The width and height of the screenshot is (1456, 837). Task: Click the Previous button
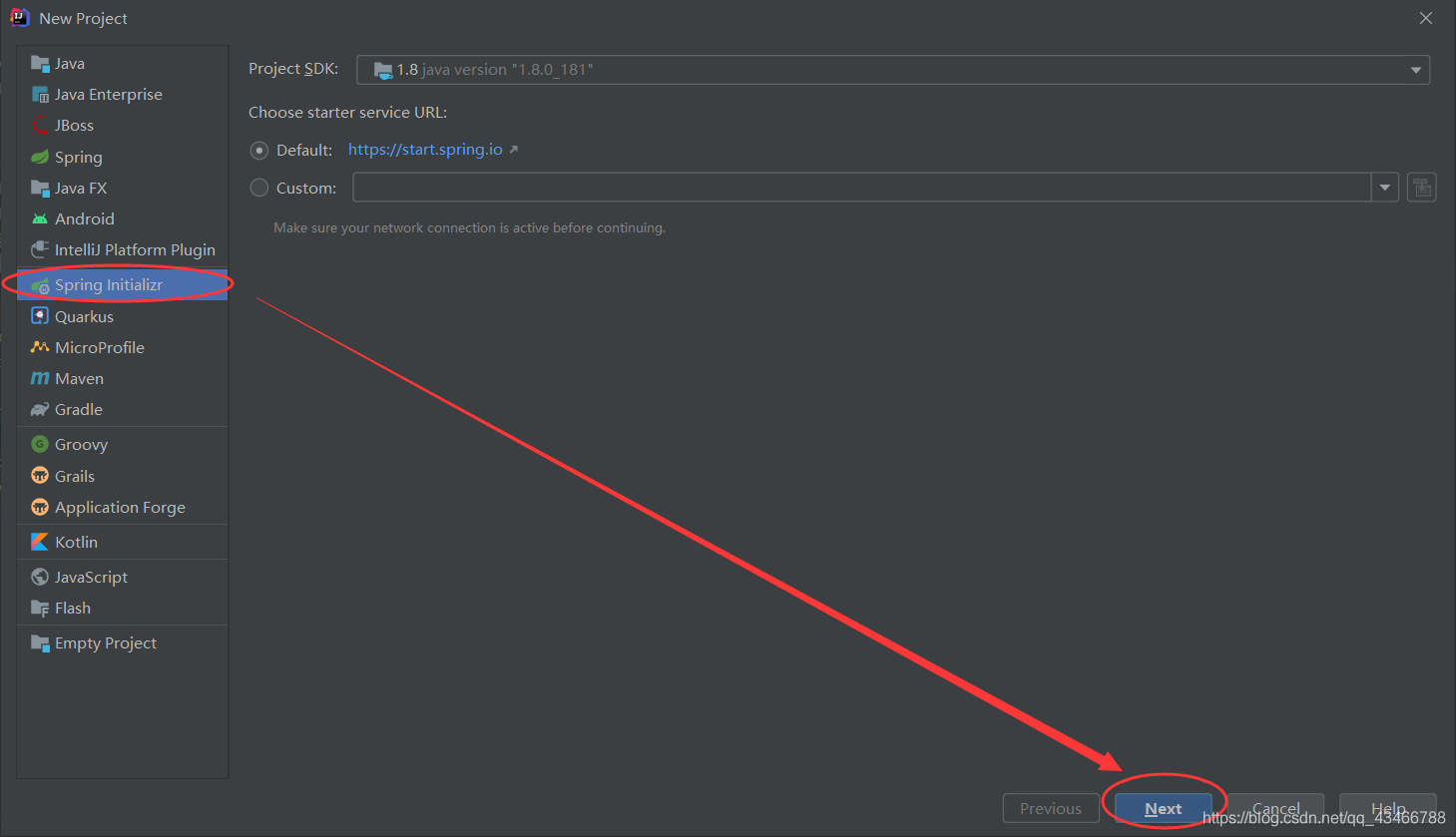point(1051,809)
